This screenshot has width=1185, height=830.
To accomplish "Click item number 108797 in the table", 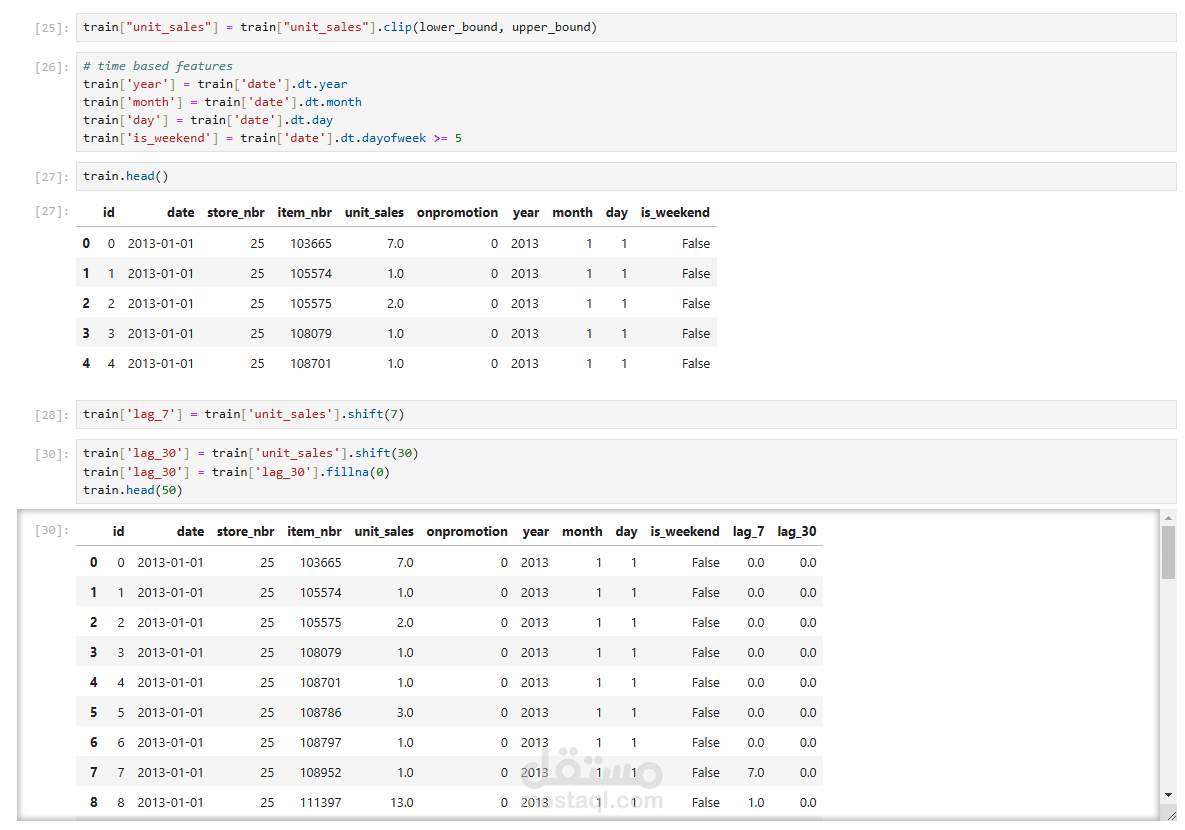I will tap(320, 743).
